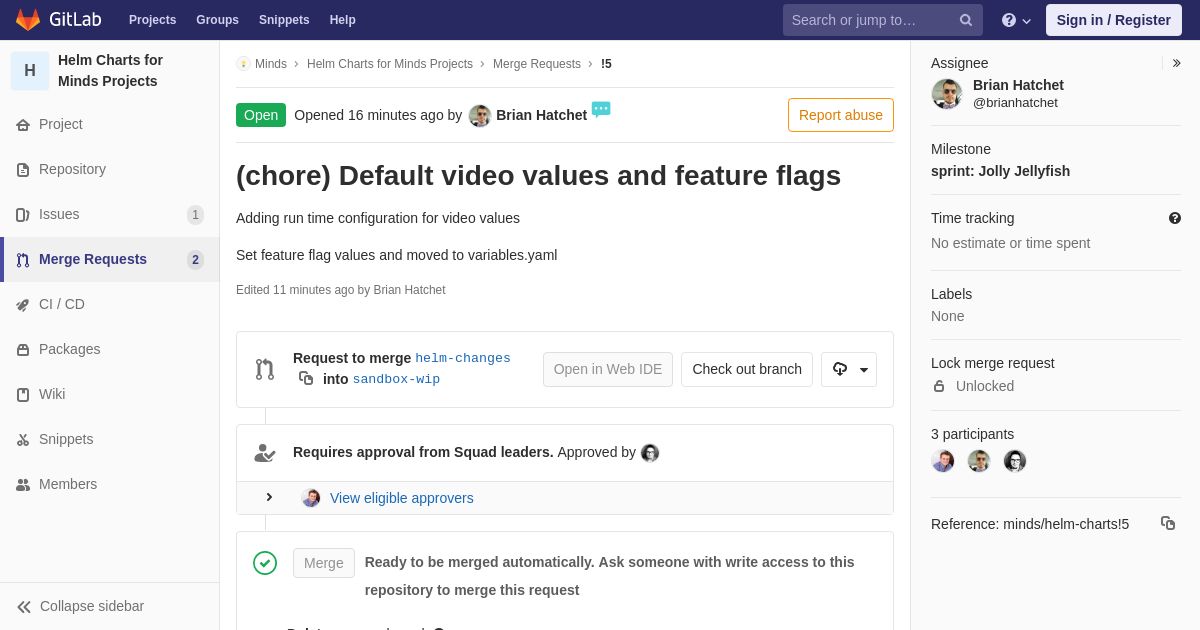Image resolution: width=1200 pixels, height=630 pixels.
Task: Open the View eligible approvers link
Action: [402, 498]
